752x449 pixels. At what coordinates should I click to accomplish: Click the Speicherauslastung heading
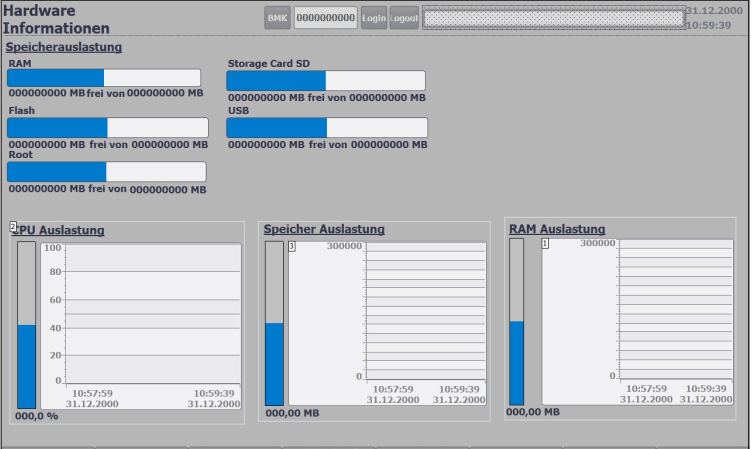(64, 47)
